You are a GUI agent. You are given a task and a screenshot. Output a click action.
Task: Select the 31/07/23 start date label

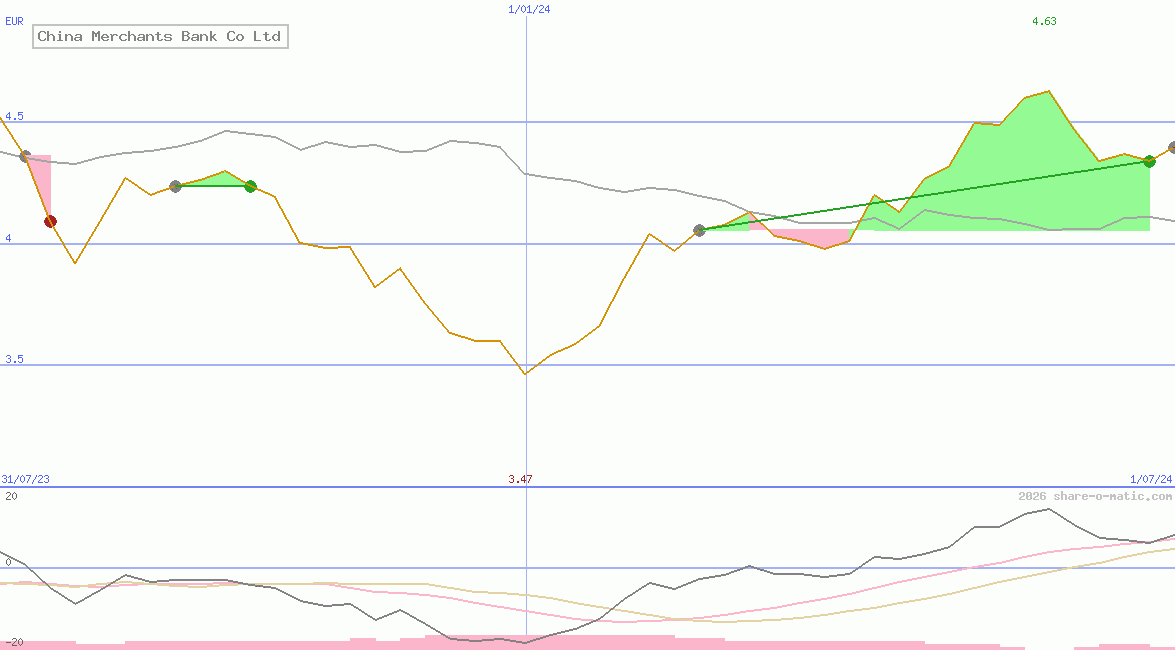coord(25,479)
